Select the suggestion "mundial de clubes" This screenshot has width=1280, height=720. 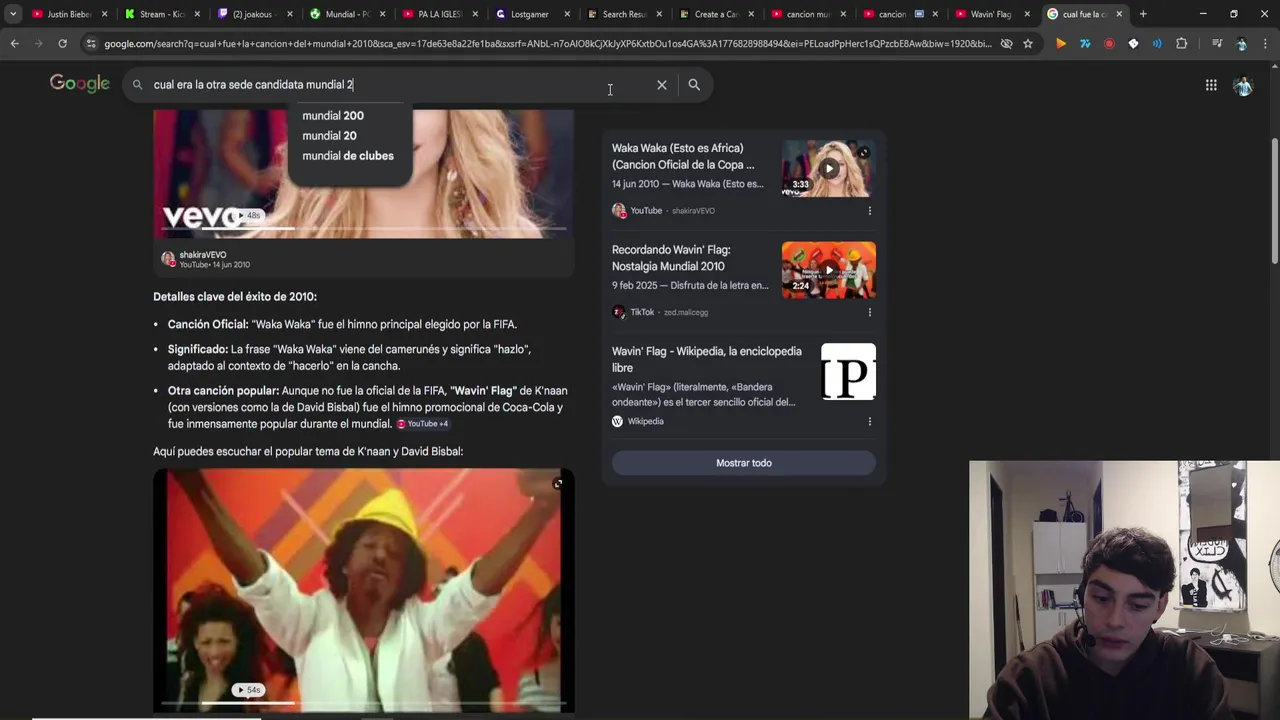coord(348,156)
